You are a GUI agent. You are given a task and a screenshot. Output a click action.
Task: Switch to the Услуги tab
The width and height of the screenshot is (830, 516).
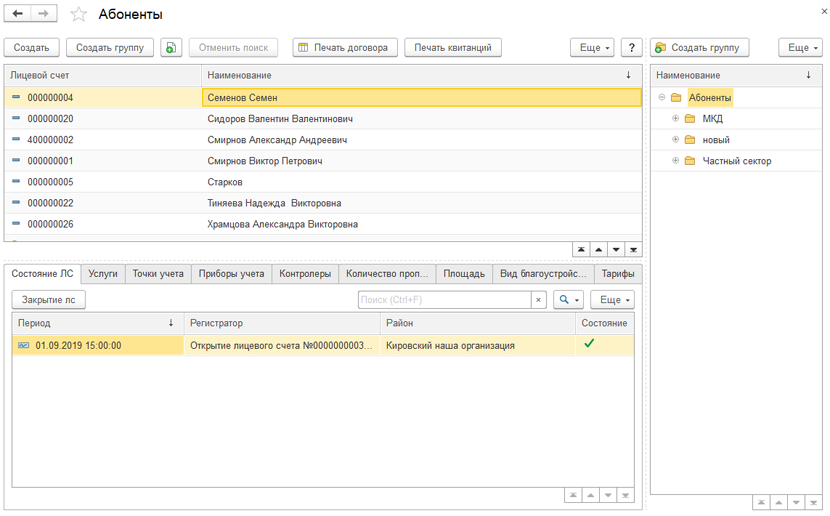click(x=103, y=274)
